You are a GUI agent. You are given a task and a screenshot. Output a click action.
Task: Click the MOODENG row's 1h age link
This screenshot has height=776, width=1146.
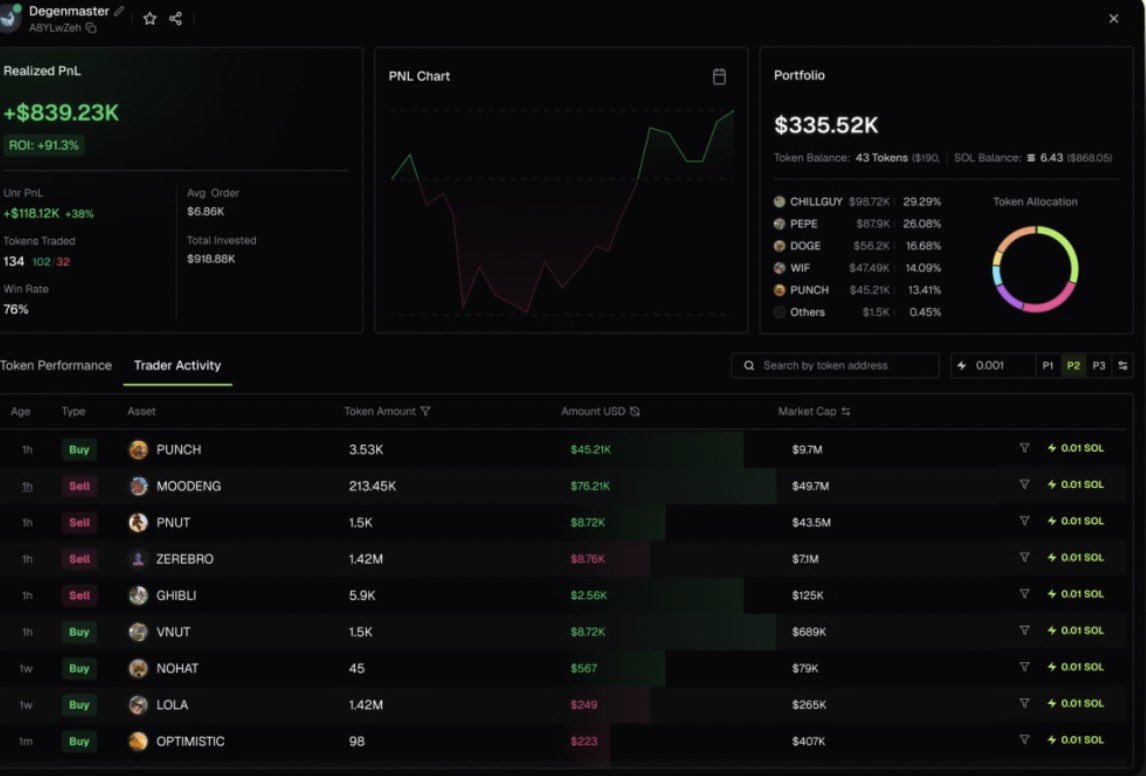click(x=27, y=487)
